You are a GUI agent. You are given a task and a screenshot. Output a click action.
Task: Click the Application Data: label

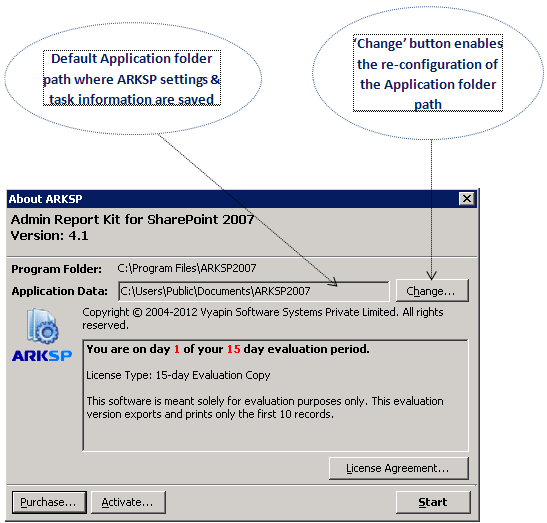[60, 291]
